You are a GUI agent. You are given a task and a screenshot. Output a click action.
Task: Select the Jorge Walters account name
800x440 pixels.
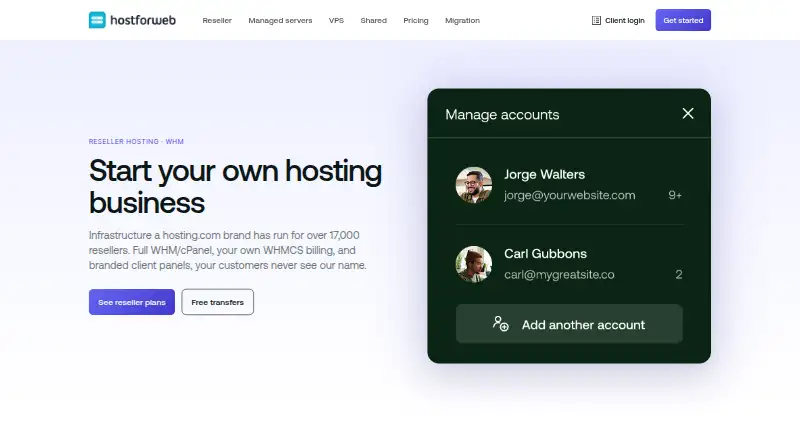tap(544, 174)
